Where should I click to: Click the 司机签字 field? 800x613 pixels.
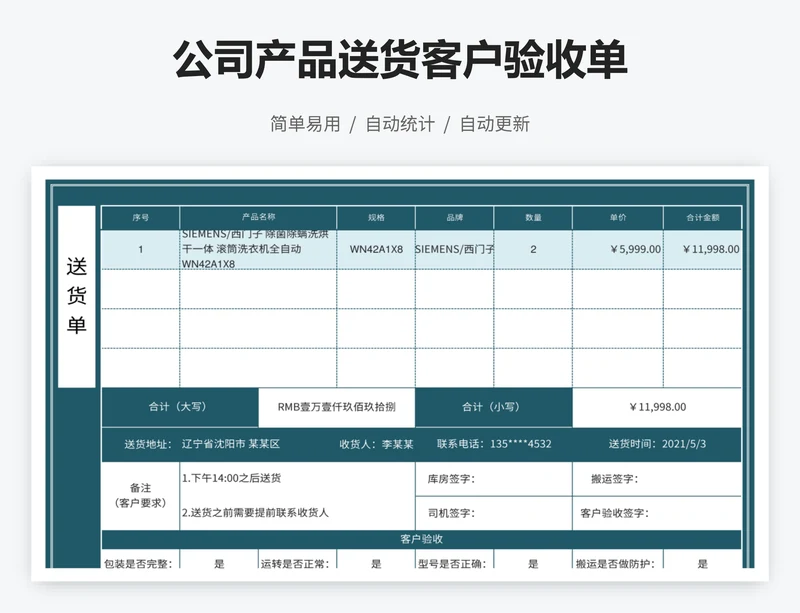494,513
